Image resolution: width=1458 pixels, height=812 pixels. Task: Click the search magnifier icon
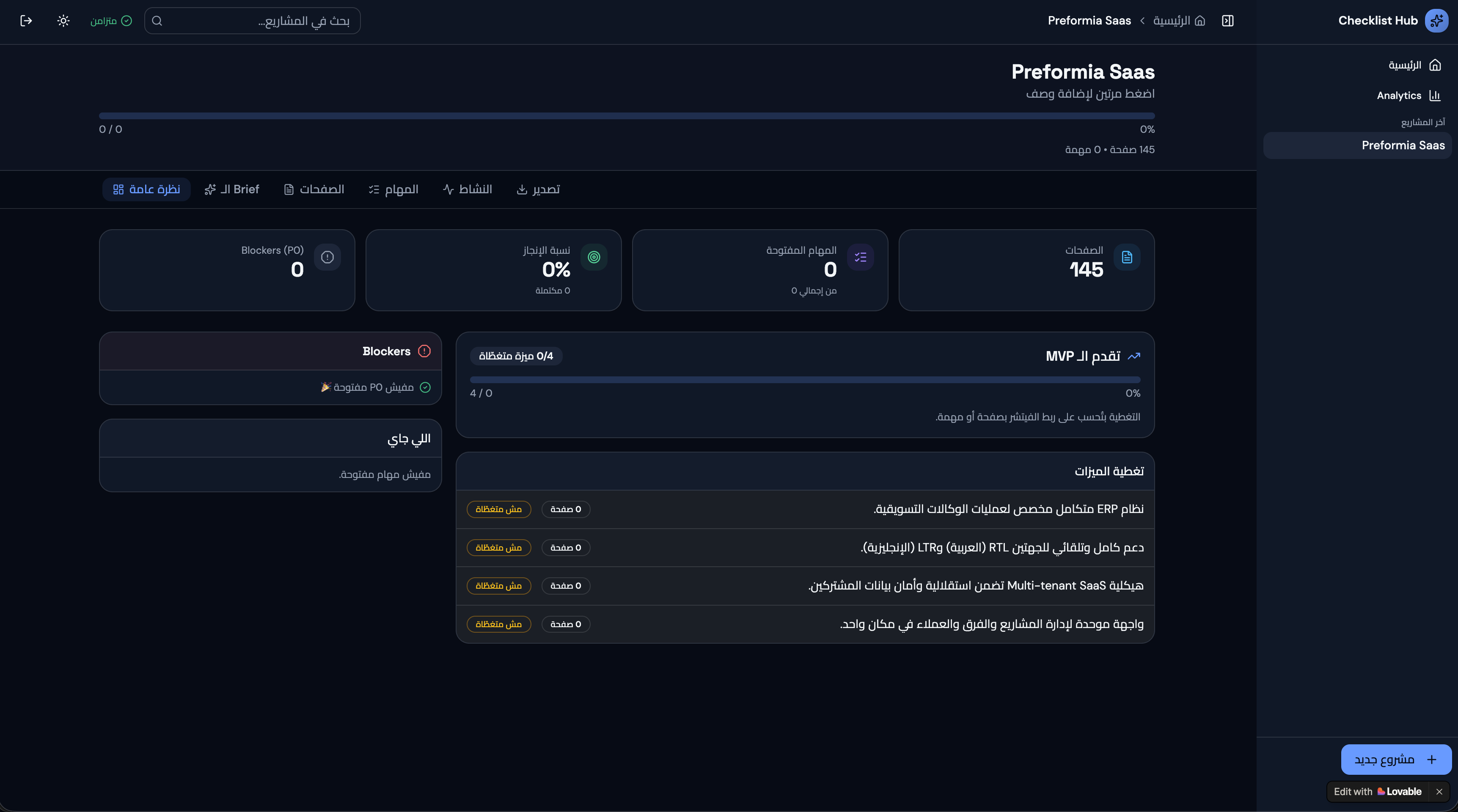click(157, 21)
